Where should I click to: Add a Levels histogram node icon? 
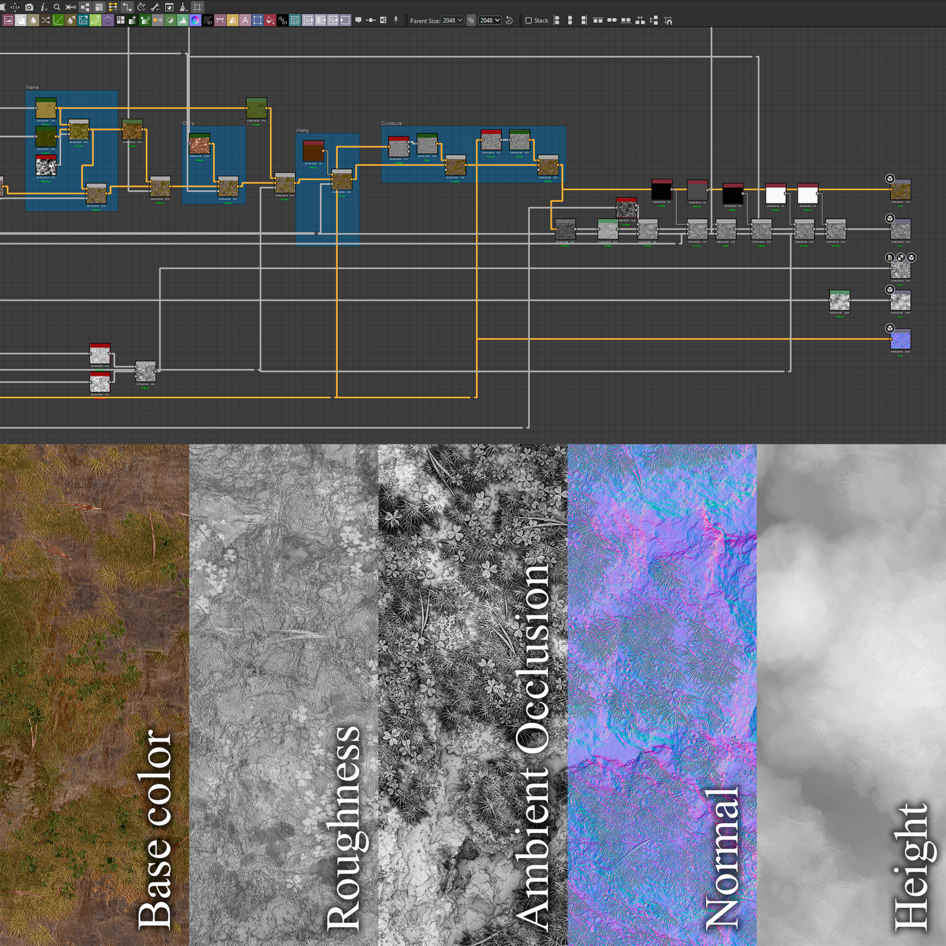[182, 20]
